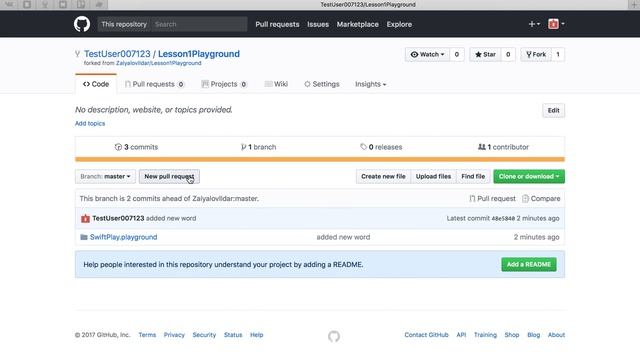Screen dimensions: 640x360
Task: Click the Lesson1Playground repository name link
Action: pos(199,54)
